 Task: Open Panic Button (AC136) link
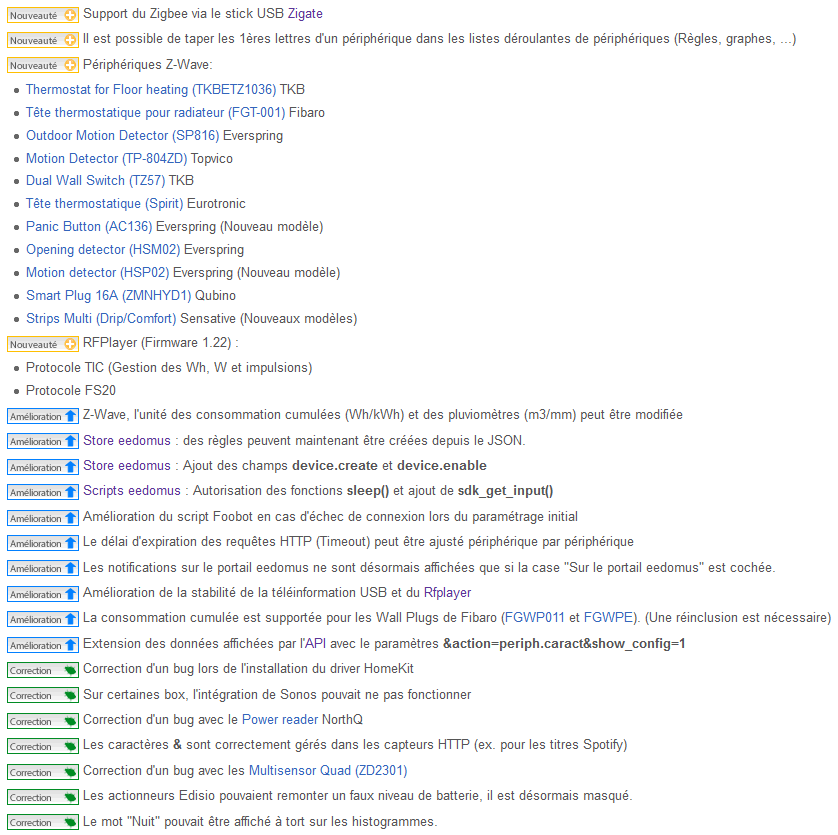point(89,226)
